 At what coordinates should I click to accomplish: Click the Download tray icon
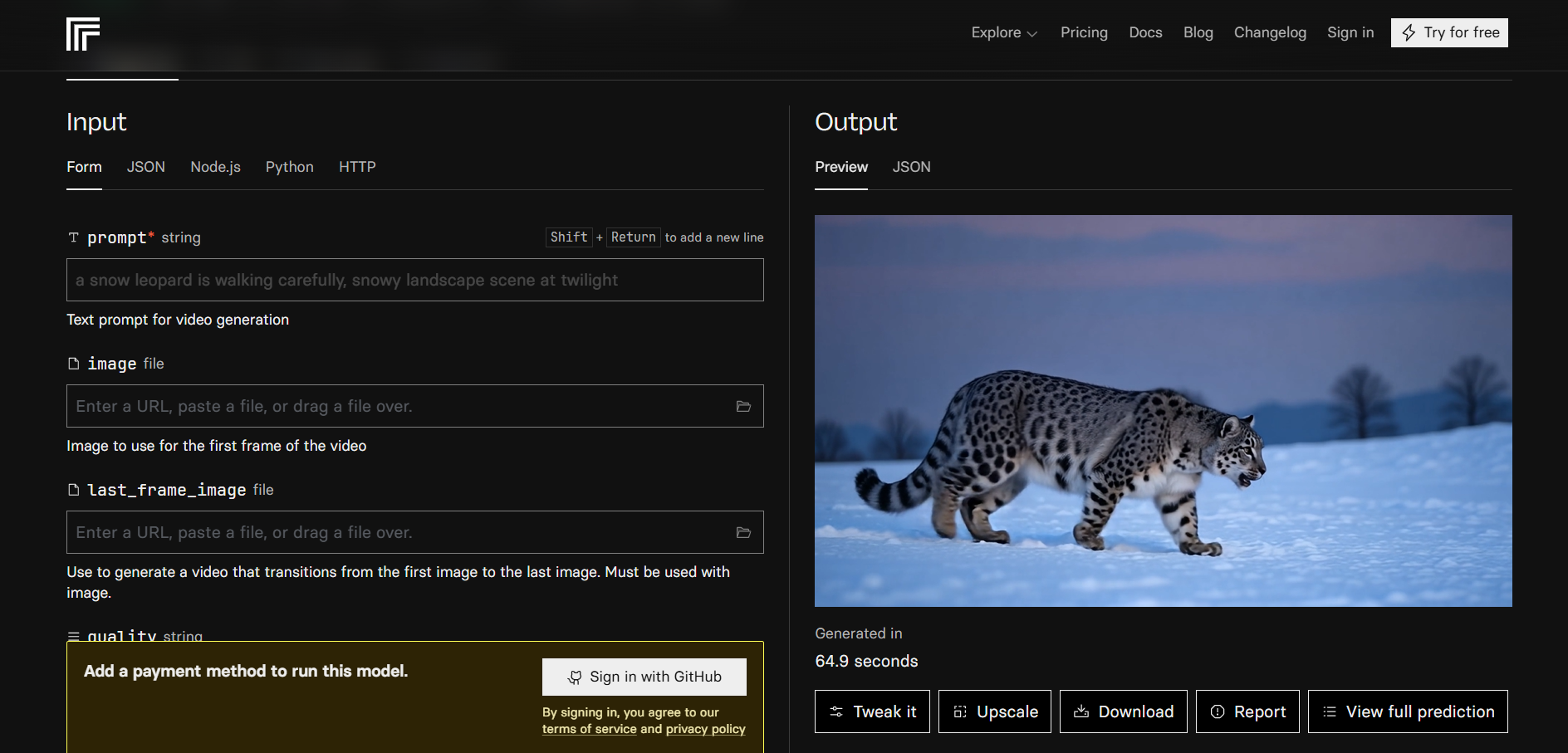[1081, 711]
